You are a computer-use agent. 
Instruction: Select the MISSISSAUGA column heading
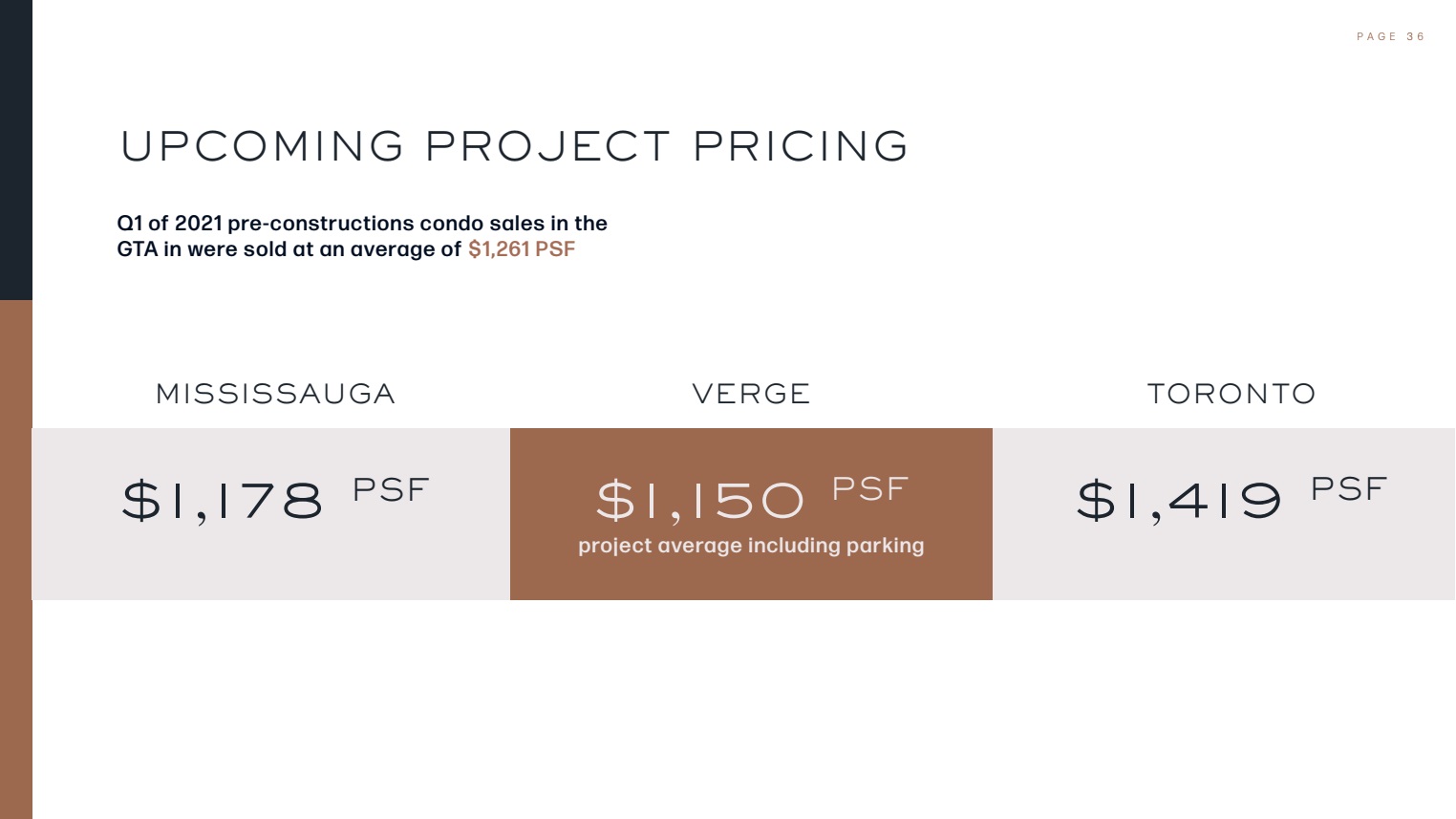275,394
